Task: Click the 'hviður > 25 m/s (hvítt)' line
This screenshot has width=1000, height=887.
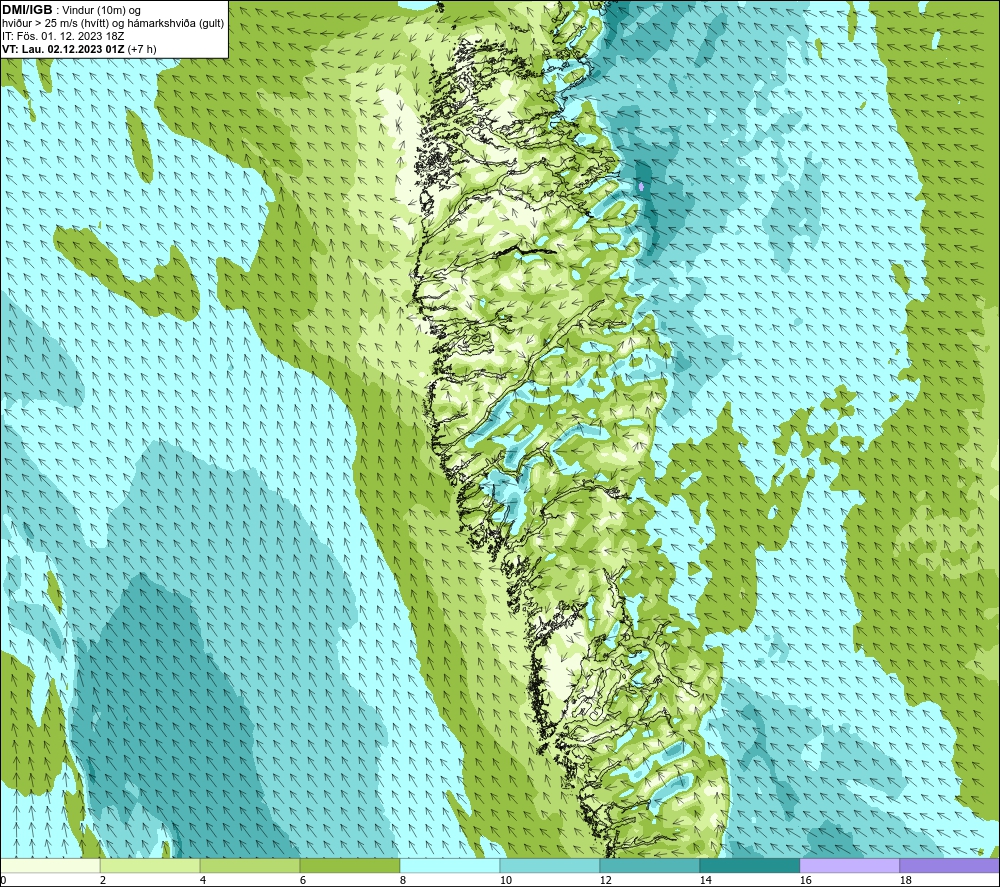Action: pyautogui.click(x=113, y=24)
